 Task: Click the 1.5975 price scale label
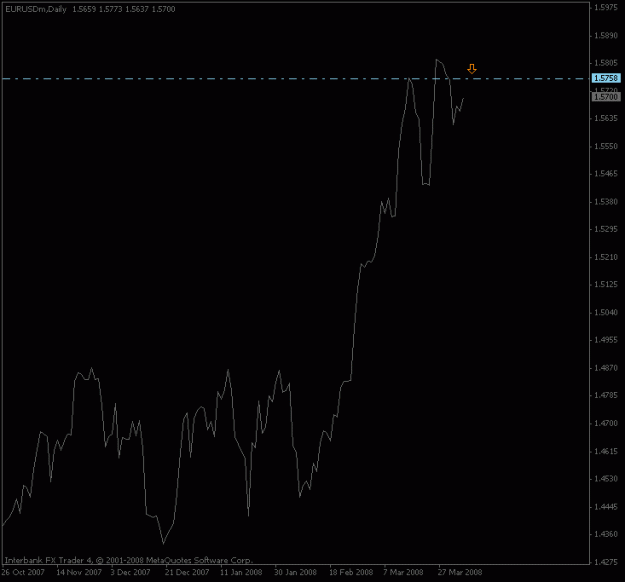(606, 8)
